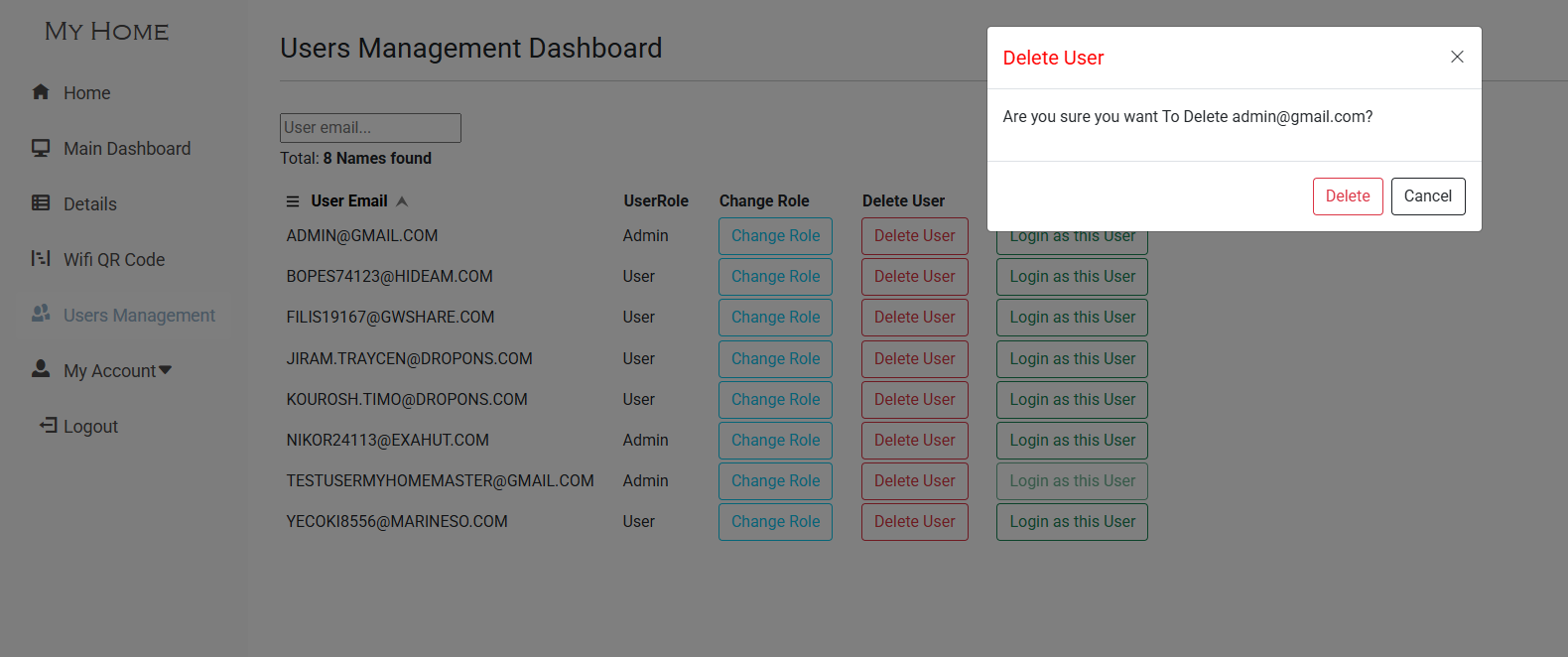Select the YECOKI8556@MARINESO.COM email cell
The height and width of the screenshot is (657, 1568).
397,522
